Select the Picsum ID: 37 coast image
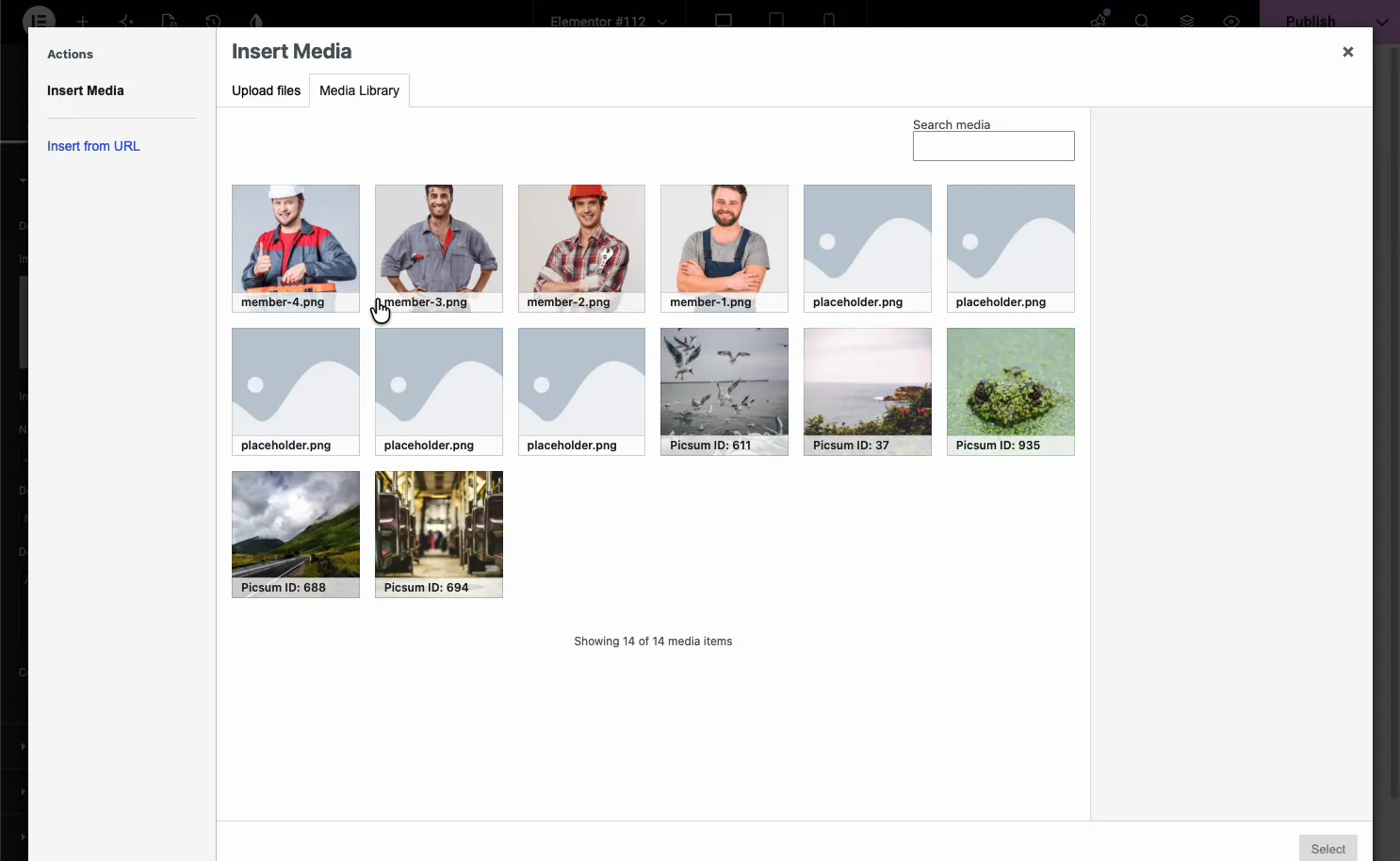 click(x=868, y=392)
